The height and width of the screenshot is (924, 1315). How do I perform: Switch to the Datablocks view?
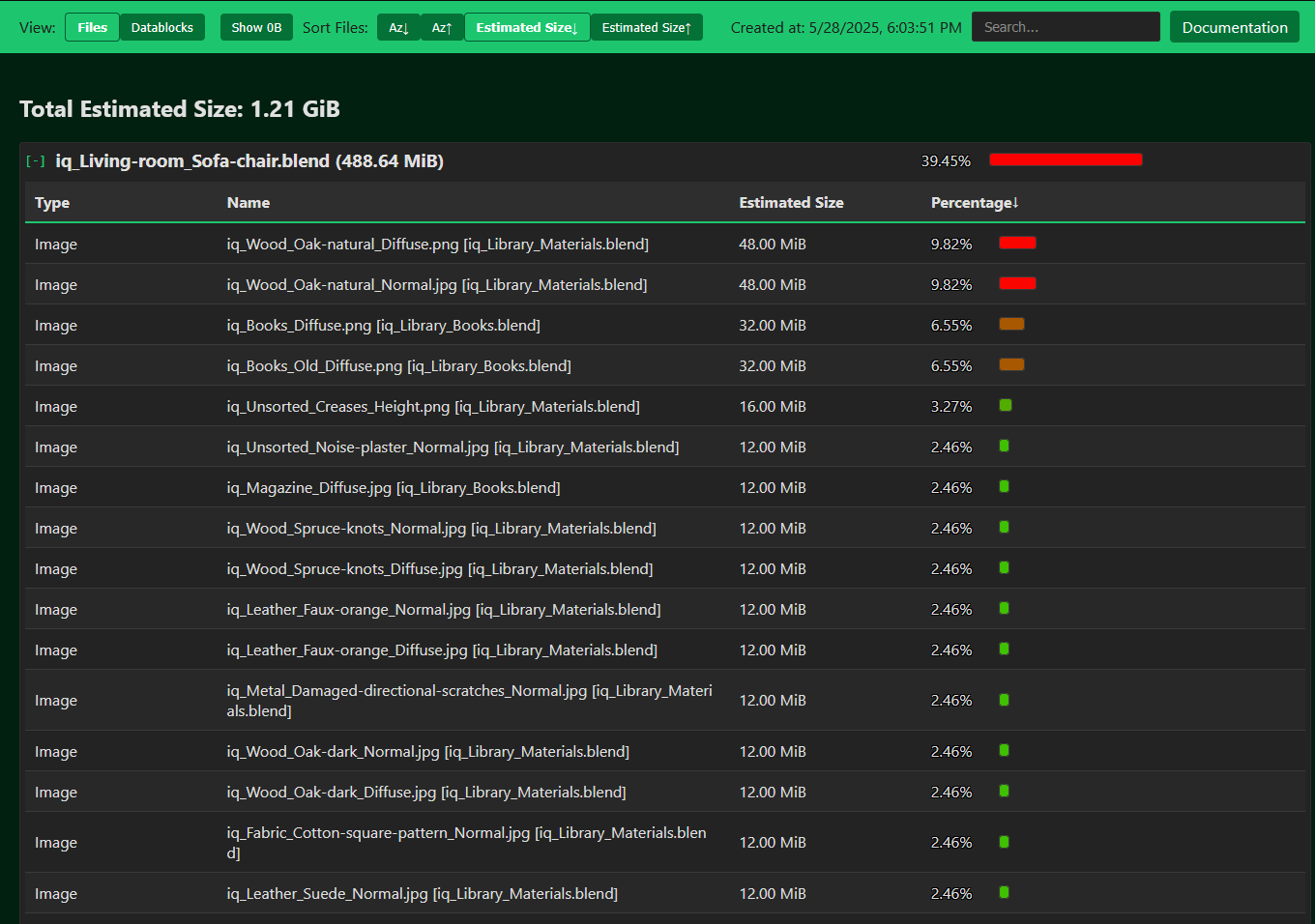161,27
